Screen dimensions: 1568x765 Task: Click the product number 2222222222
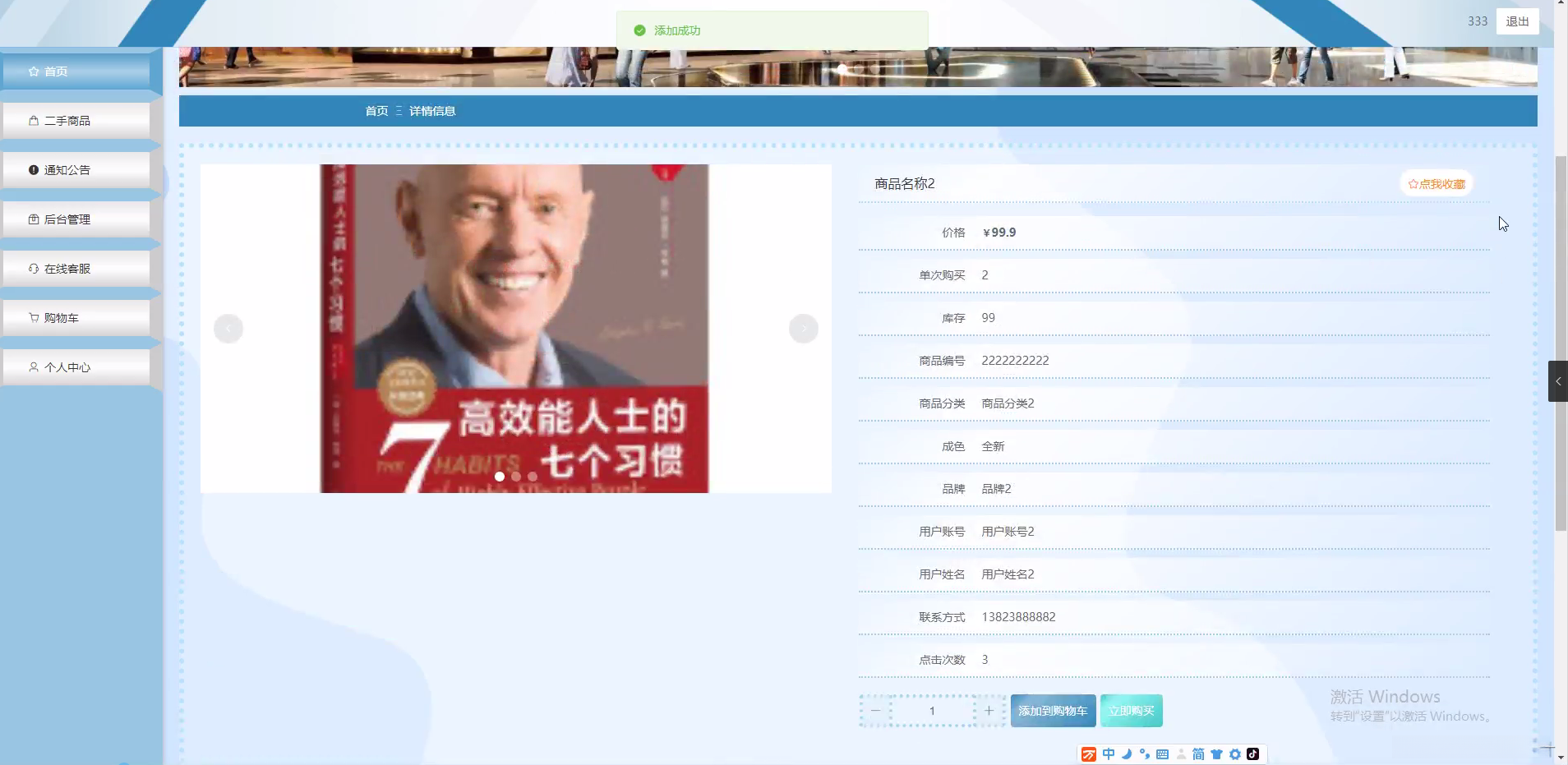(1015, 361)
